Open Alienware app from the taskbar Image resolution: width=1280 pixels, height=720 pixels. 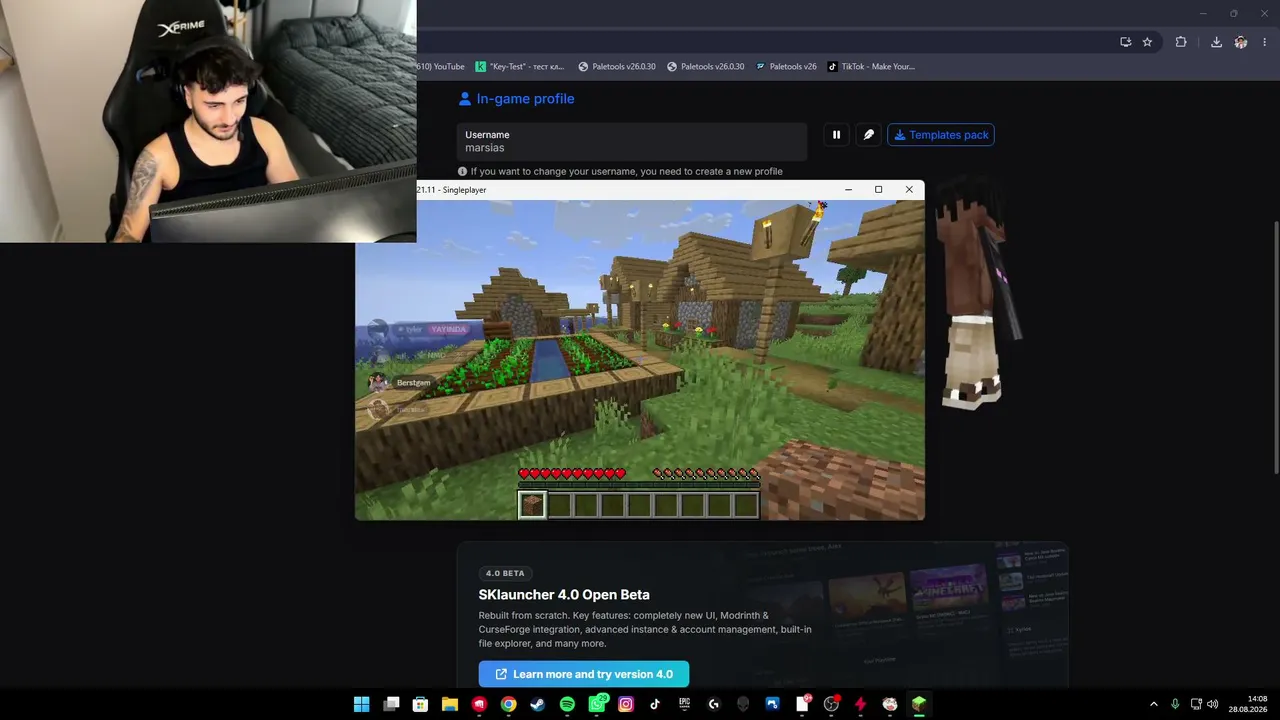(743, 704)
